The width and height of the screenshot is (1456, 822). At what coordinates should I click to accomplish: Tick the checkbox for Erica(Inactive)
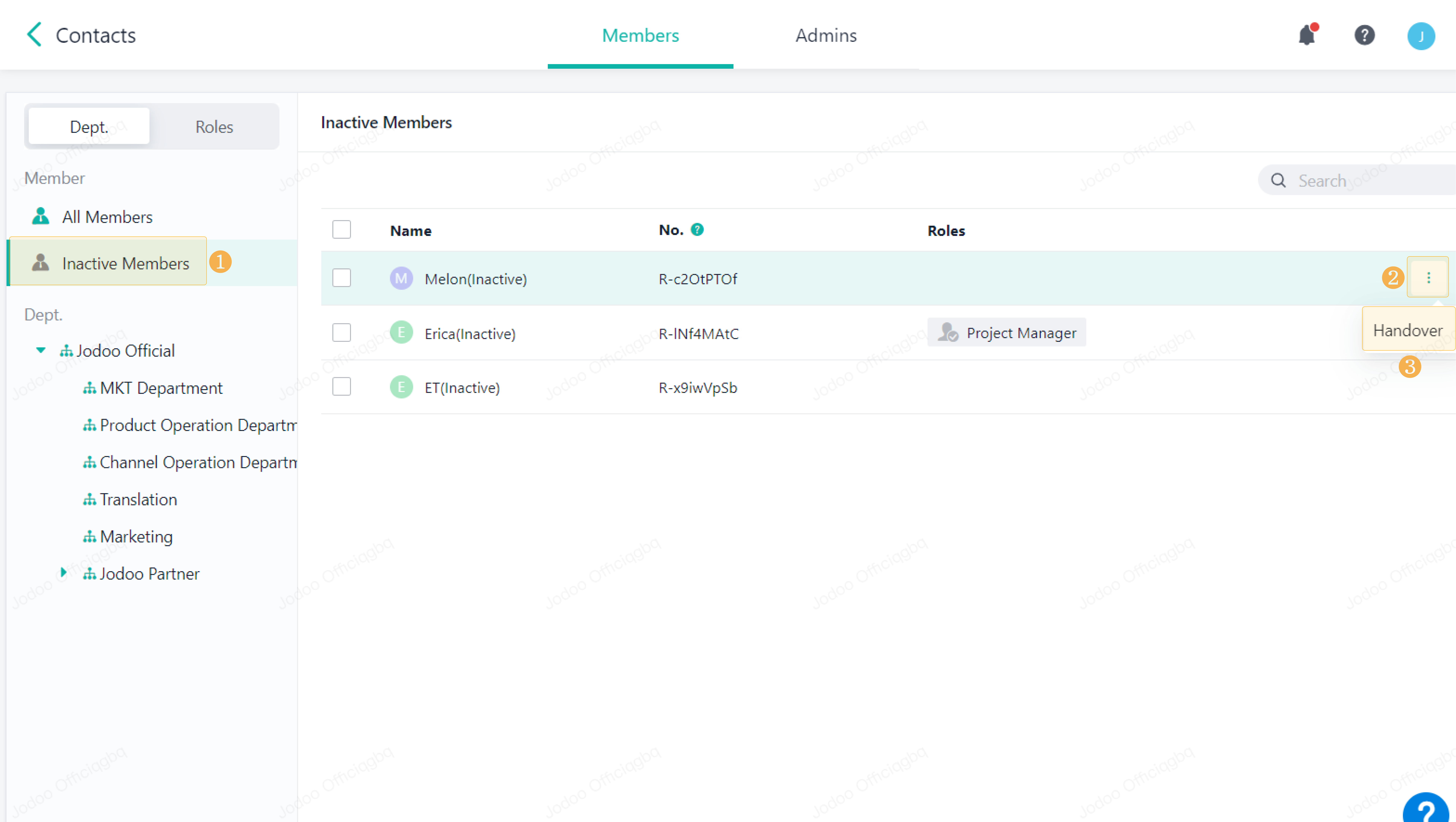[x=341, y=332]
